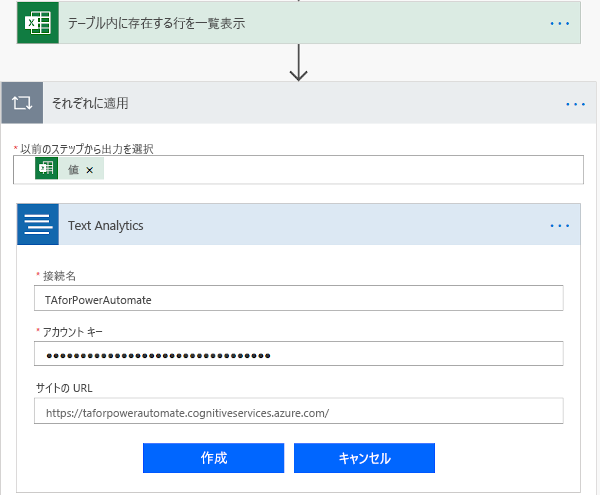Click the Excel icon on list rows step

point(38,23)
